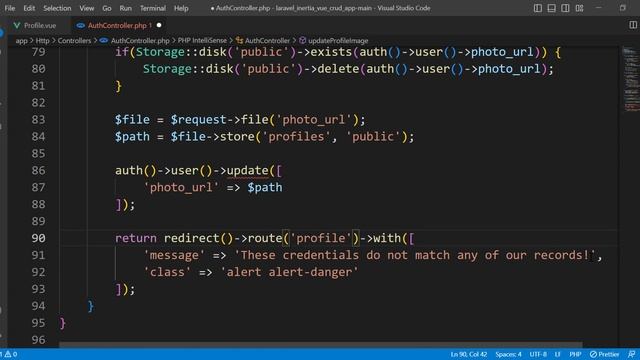Click Spaces: 4 indentation status item

(508, 354)
